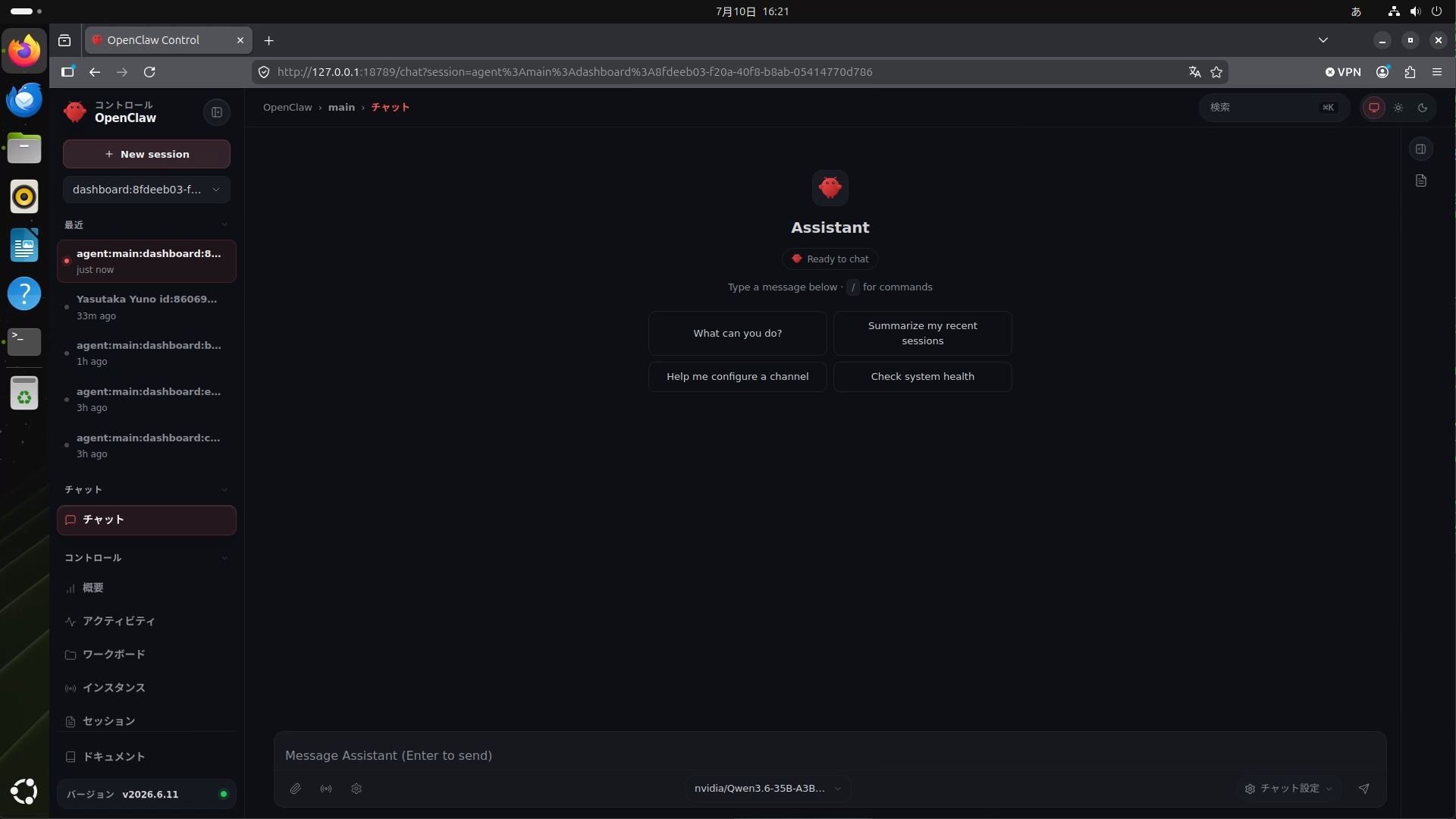The height and width of the screenshot is (819, 1456).
Task: Open Firefox hamburger menu
Action: point(1437,72)
